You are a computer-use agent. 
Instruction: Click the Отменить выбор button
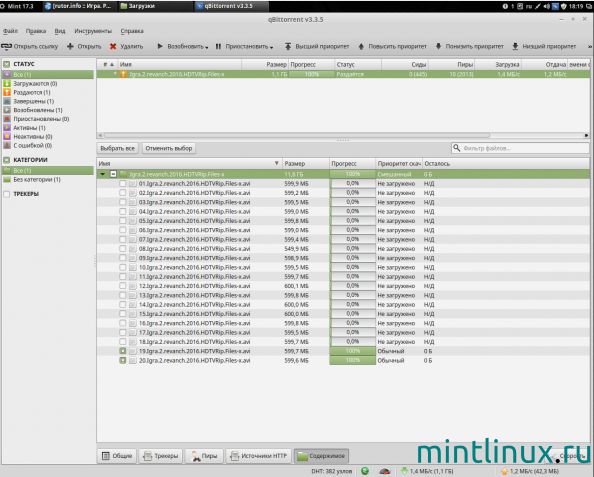coord(169,148)
